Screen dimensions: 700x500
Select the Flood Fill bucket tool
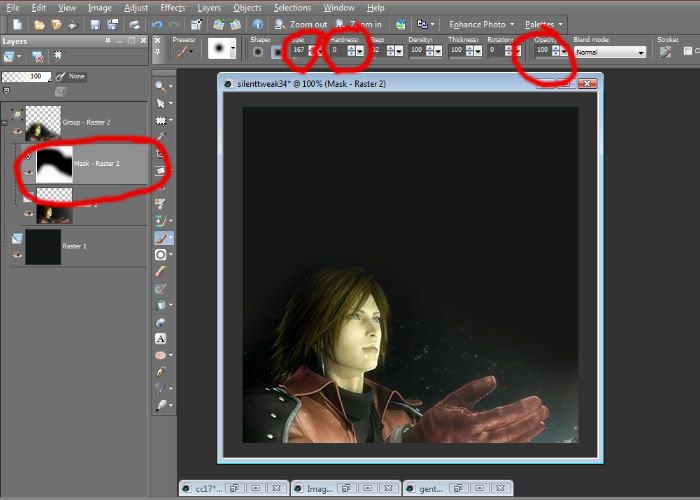click(160, 305)
